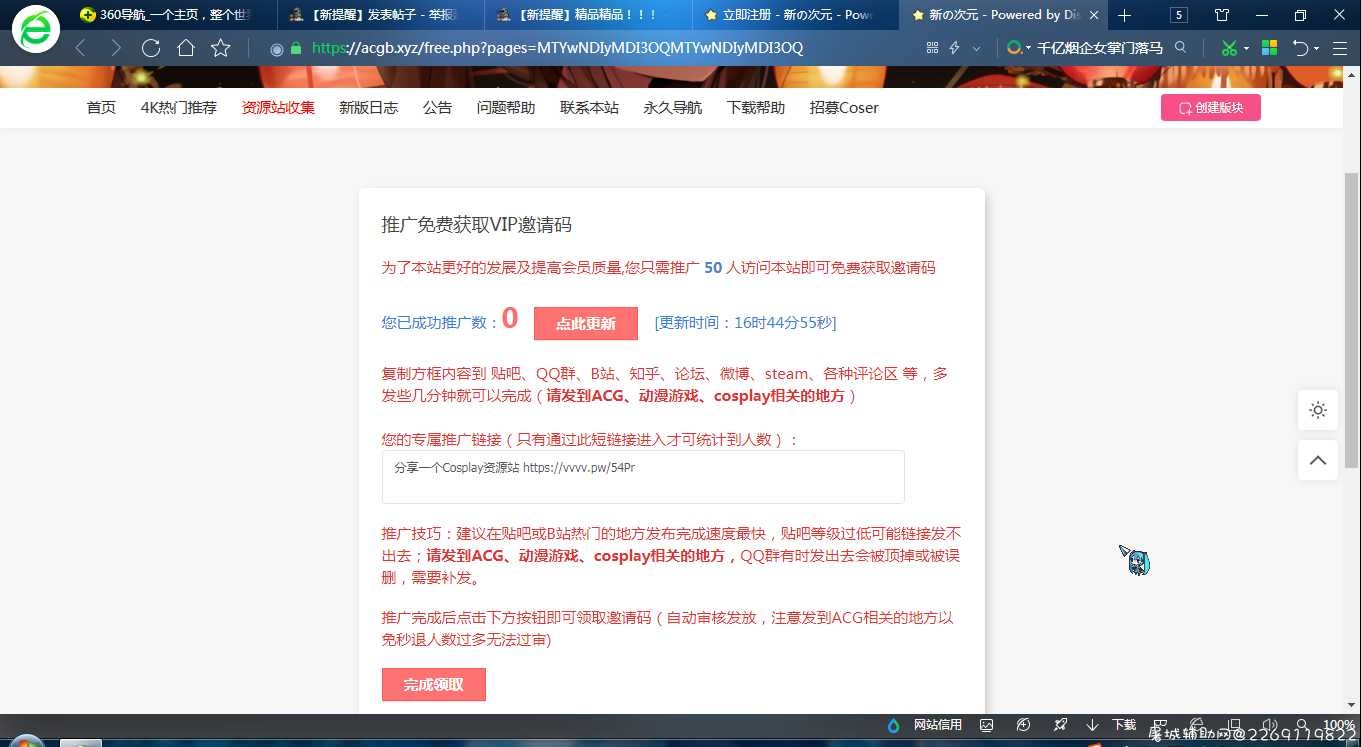The image size is (1361, 747).
Task: Reload the current page
Action: tap(151, 48)
